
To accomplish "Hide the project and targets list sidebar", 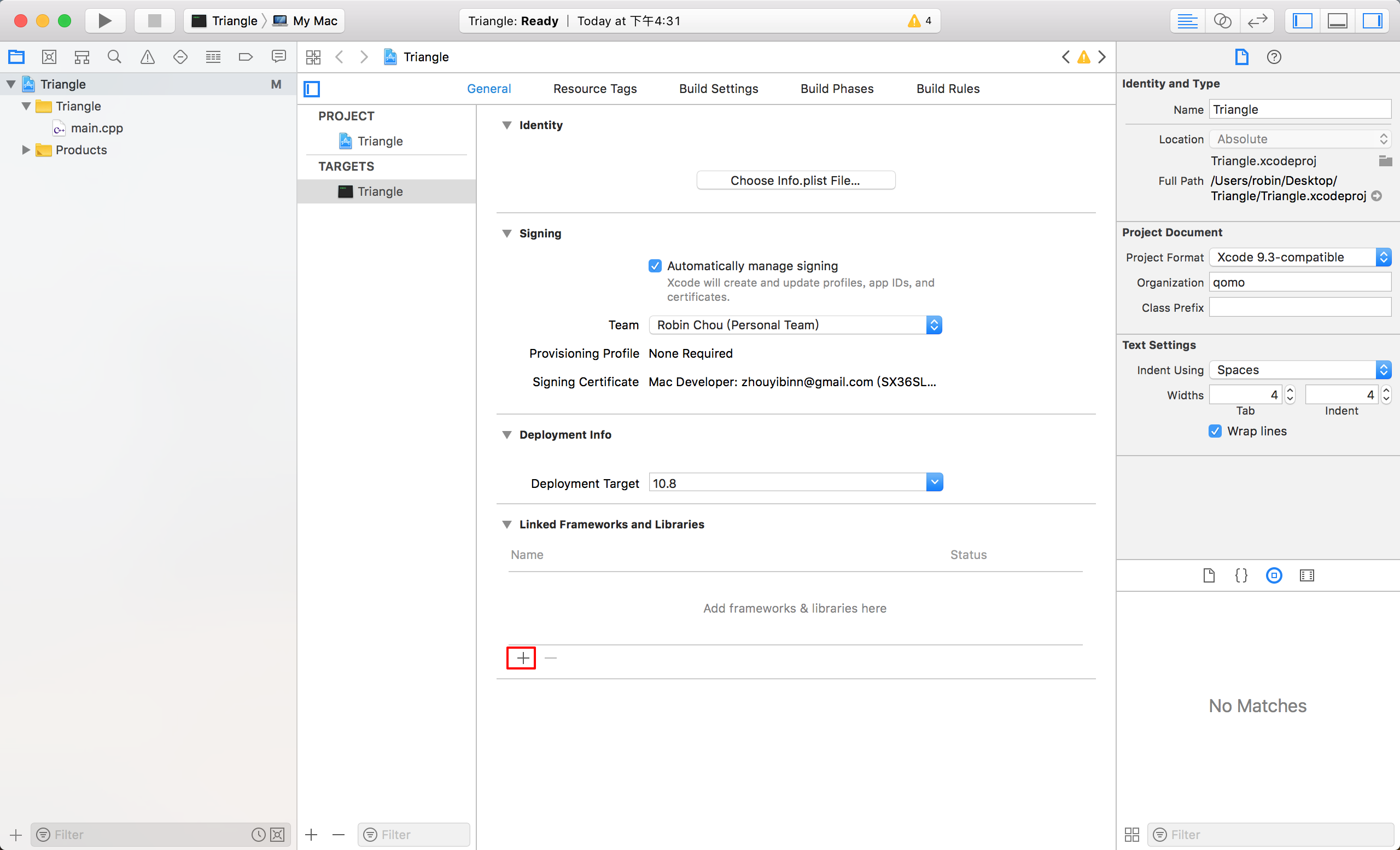I will [x=312, y=89].
